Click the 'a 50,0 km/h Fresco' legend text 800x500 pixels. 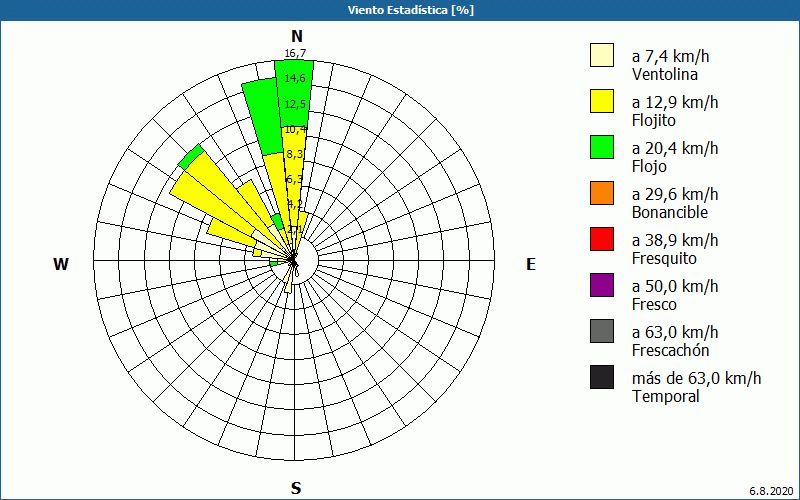click(675, 294)
